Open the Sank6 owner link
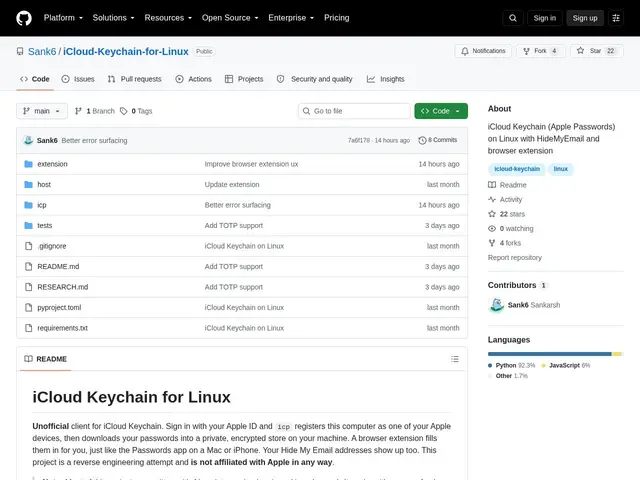Screen dimensions: 640x480 [x=42, y=51]
